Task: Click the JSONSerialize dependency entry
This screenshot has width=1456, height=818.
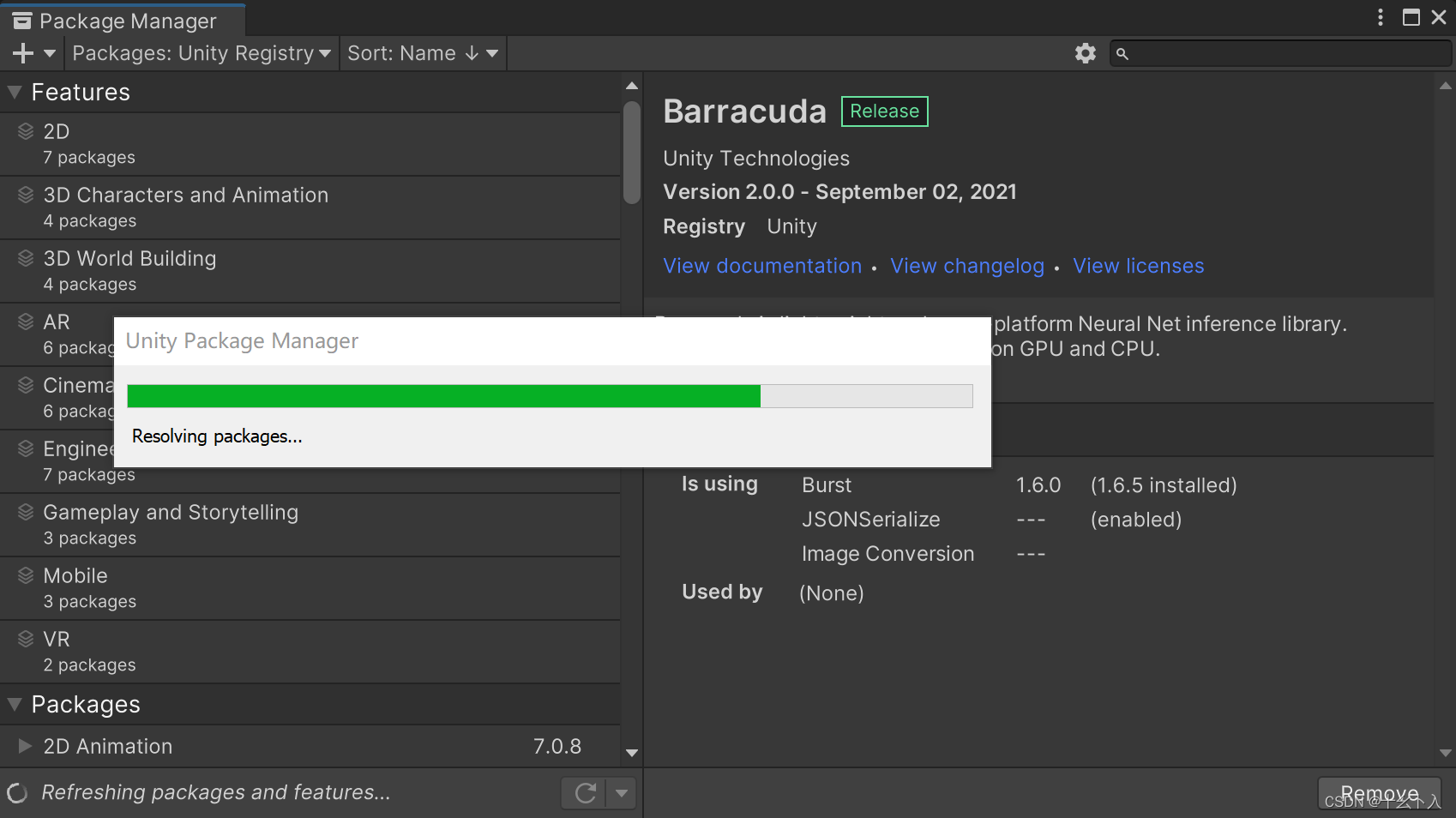Action: coord(871,520)
